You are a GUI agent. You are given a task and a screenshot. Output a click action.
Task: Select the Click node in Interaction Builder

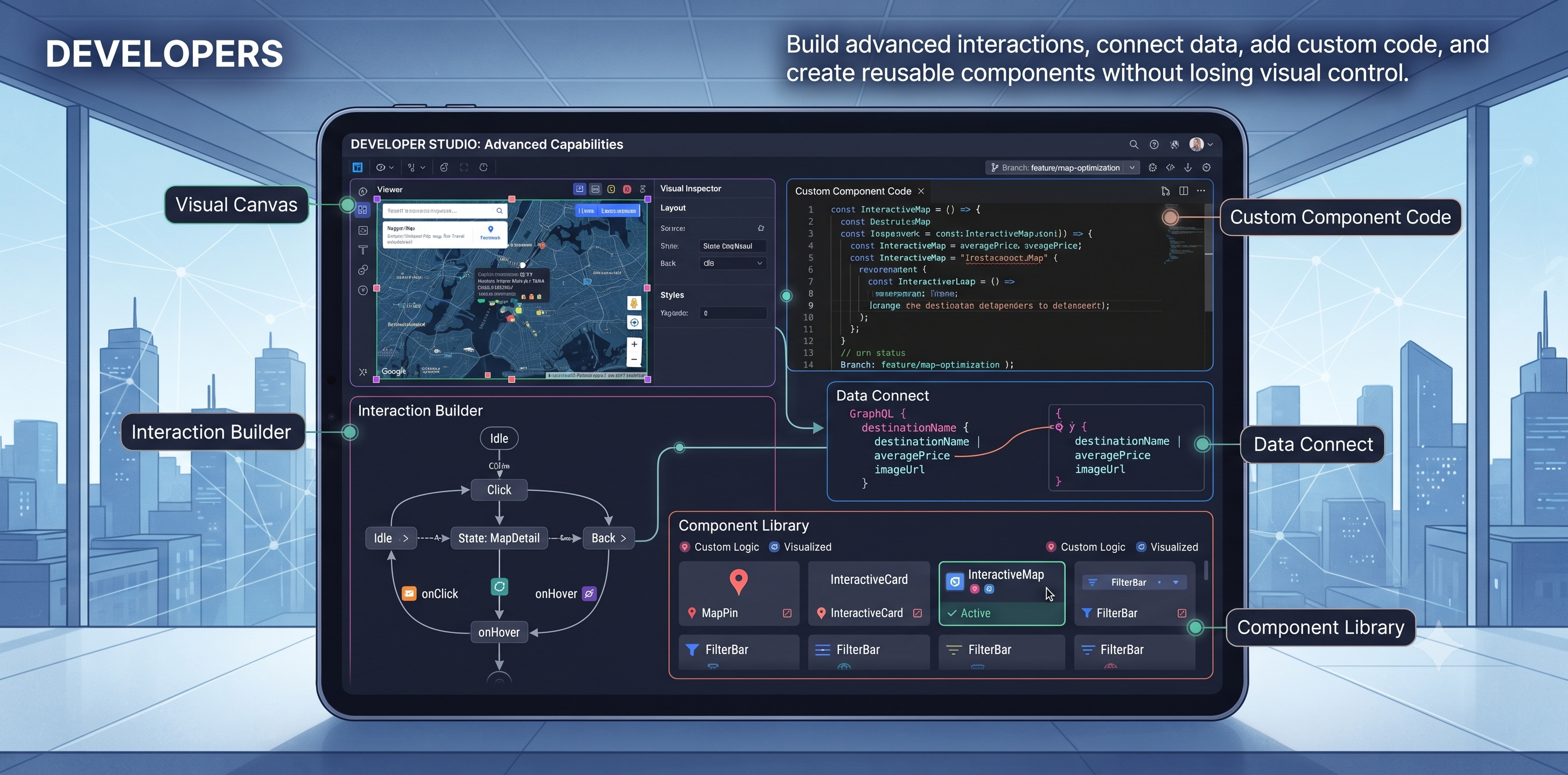499,490
